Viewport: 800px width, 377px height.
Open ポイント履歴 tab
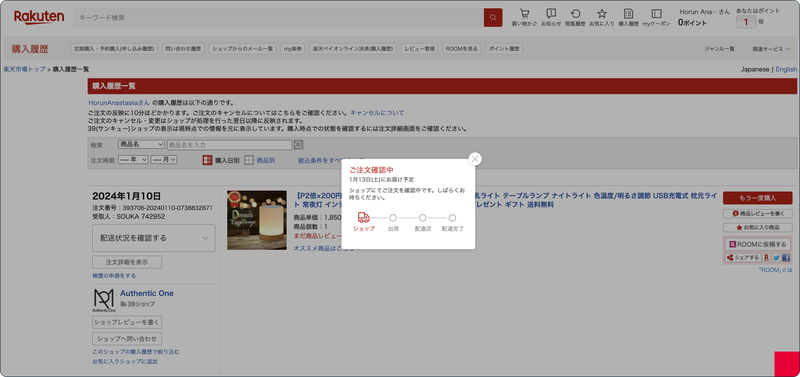(x=504, y=49)
